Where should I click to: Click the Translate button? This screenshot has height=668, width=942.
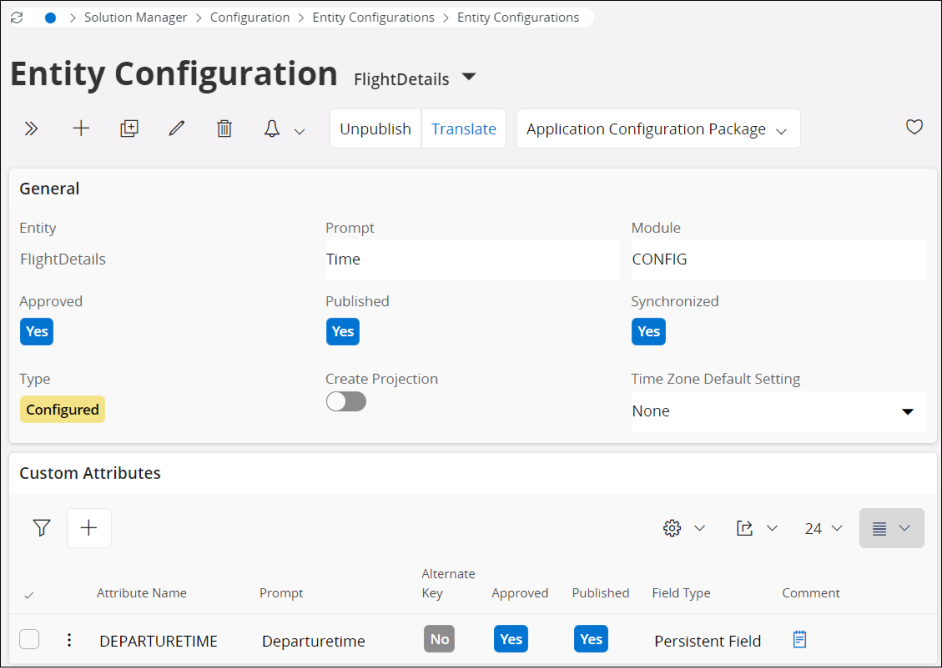pyautogui.click(x=464, y=129)
